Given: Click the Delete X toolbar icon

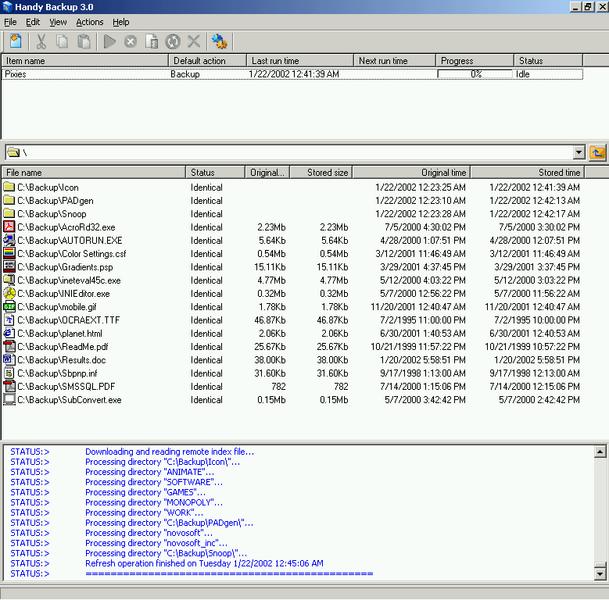Looking at the screenshot, I should click(194, 41).
